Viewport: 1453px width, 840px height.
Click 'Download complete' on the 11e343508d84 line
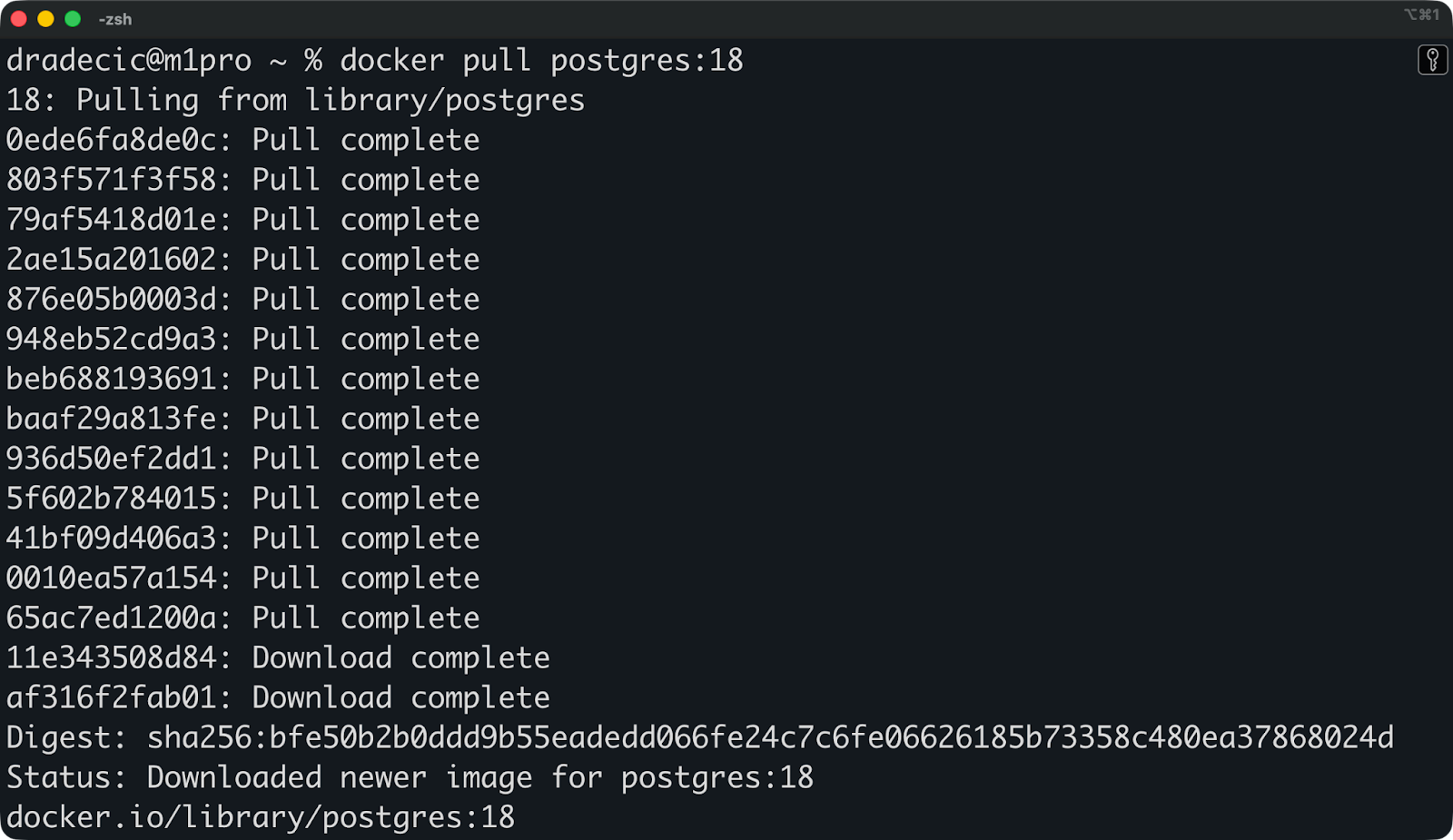pyautogui.click(x=400, y=658)
